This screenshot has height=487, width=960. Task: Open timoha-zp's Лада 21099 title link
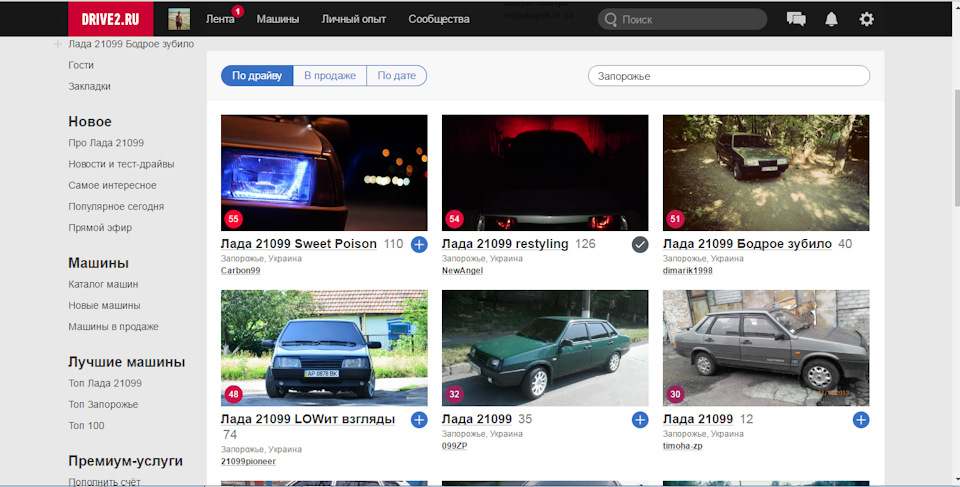698,419
